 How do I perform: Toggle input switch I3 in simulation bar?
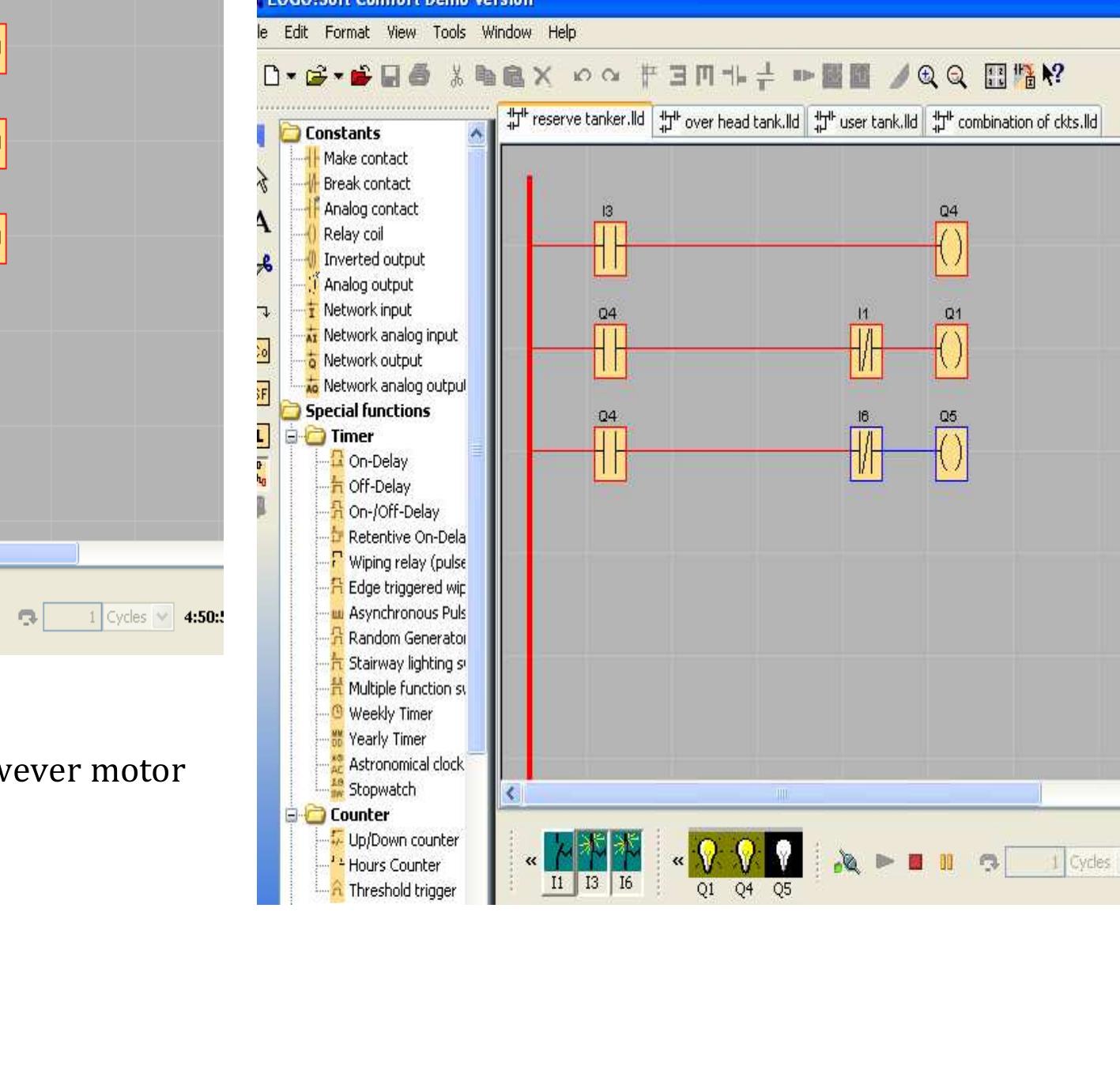coord(592,862)
